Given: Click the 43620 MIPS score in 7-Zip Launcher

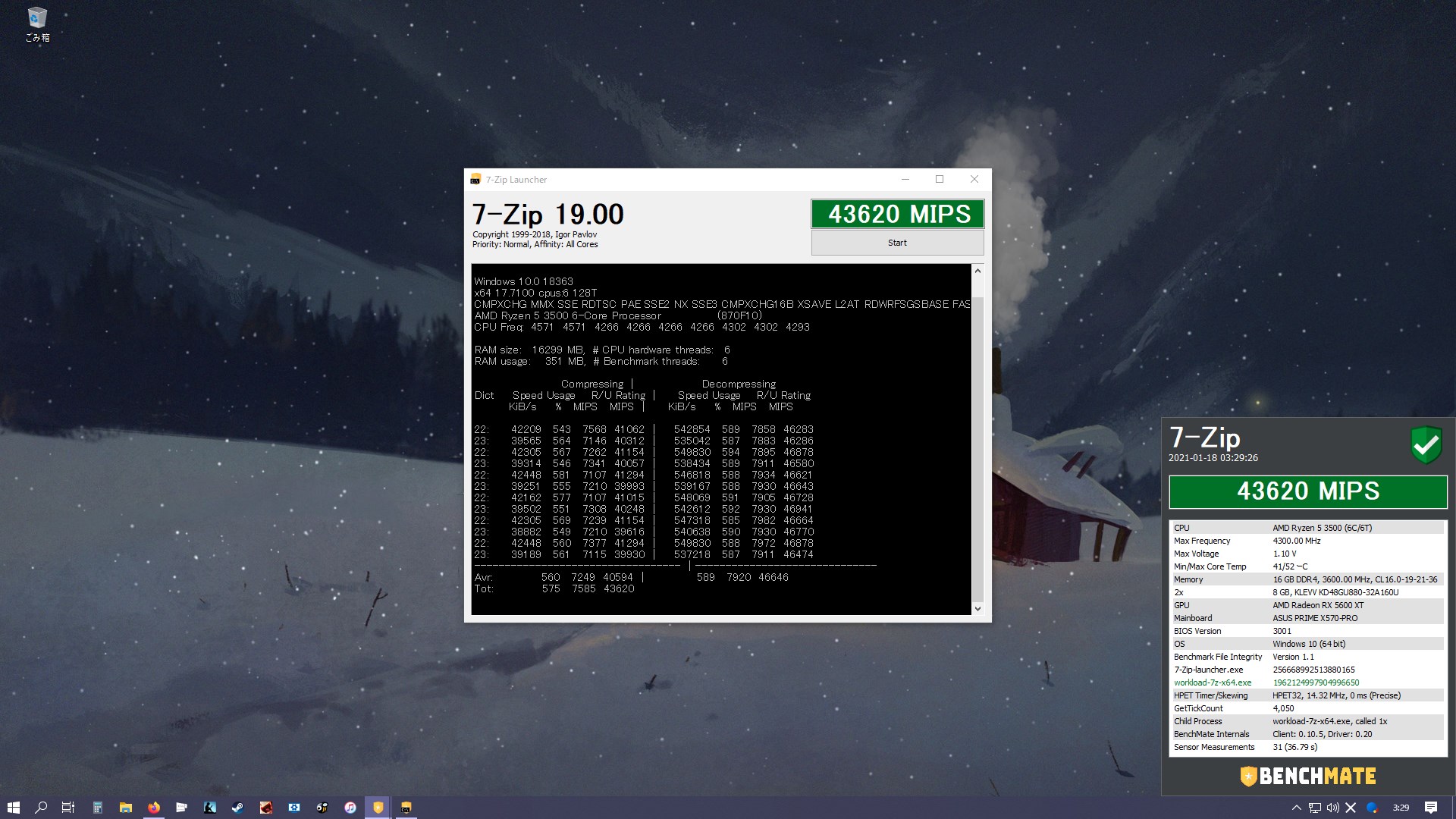Looking at the screenshot, I should coord(898,214).
